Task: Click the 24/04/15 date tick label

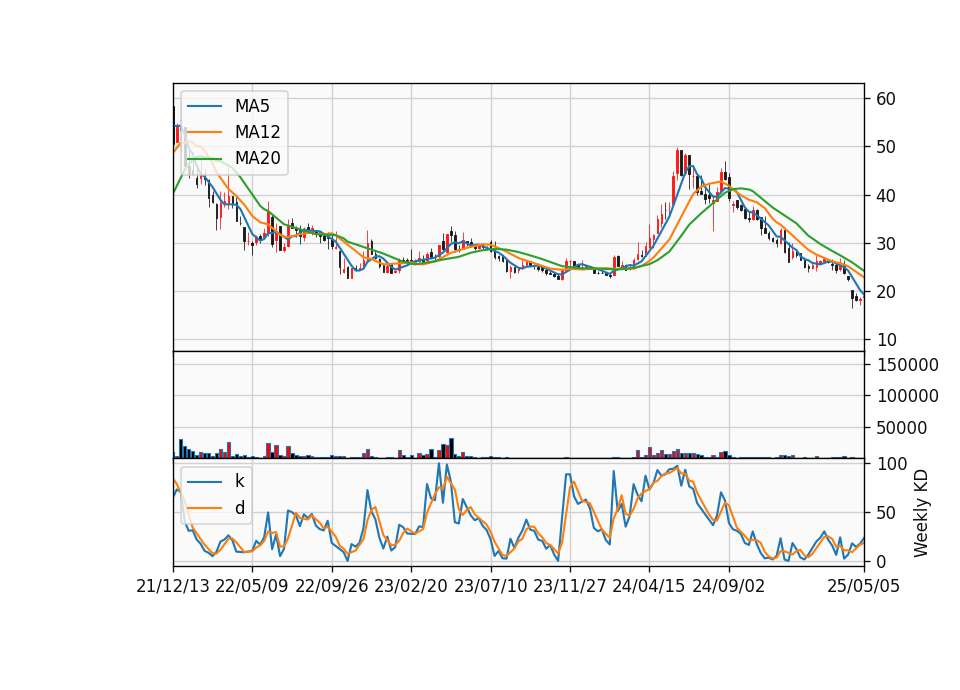Action: coord(649,587)
